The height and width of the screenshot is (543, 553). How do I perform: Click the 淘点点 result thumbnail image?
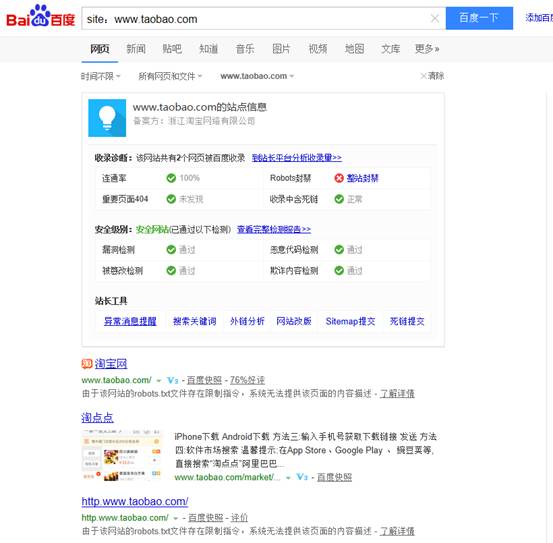click(122, 455)
